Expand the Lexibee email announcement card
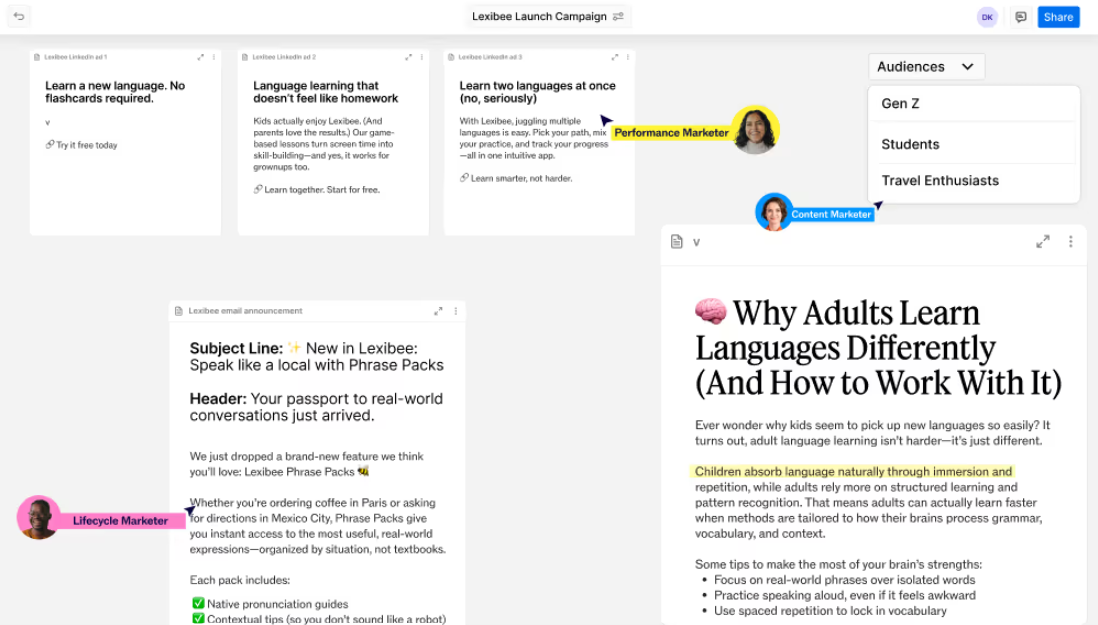The image size is (1098, 625). (438, 311)
